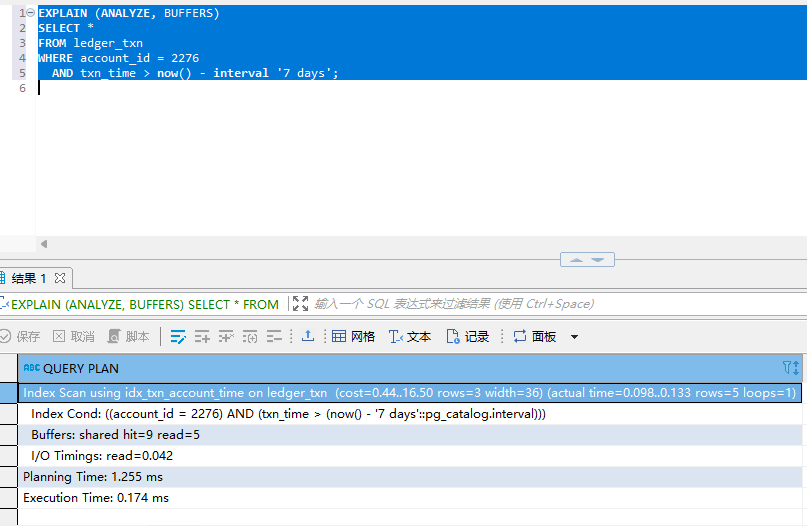Image resolution: width=807 pixels, height=526 pixels.
Task: Click the editor horizontal scrollbar left arrow
Action: pos(43,244)
